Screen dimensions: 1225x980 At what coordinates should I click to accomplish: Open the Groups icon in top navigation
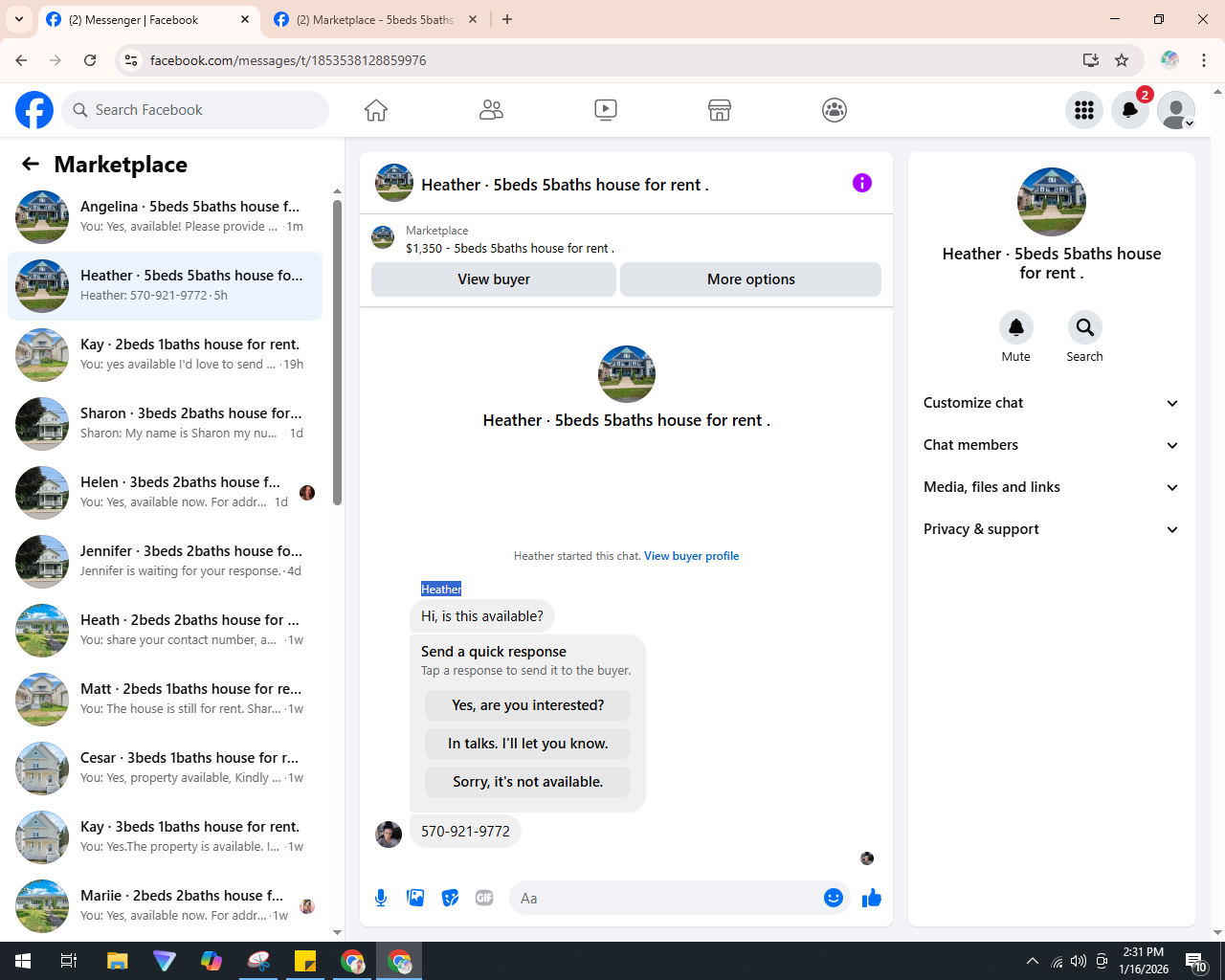click(x=835, y=110)
